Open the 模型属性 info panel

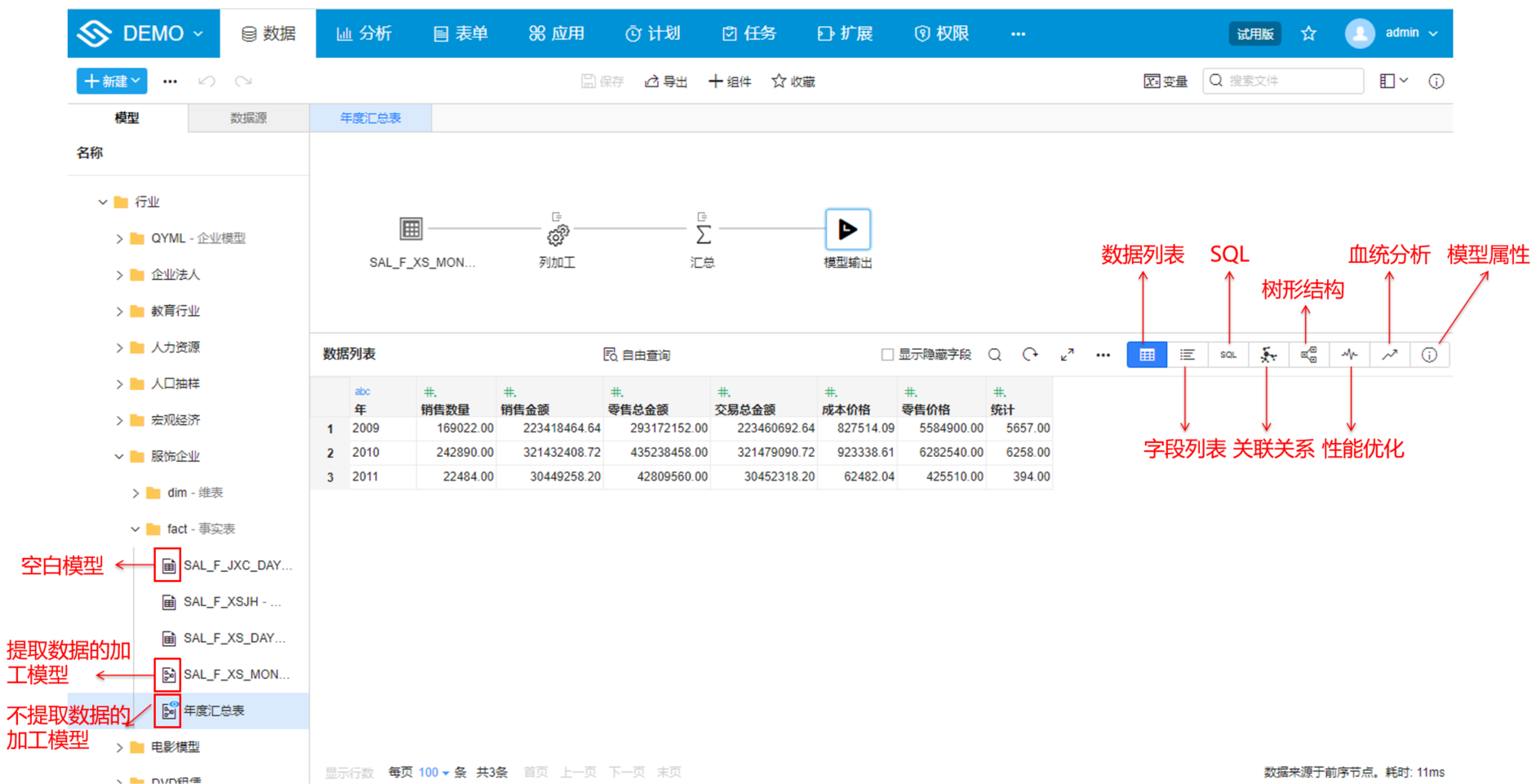(1429, 354)
